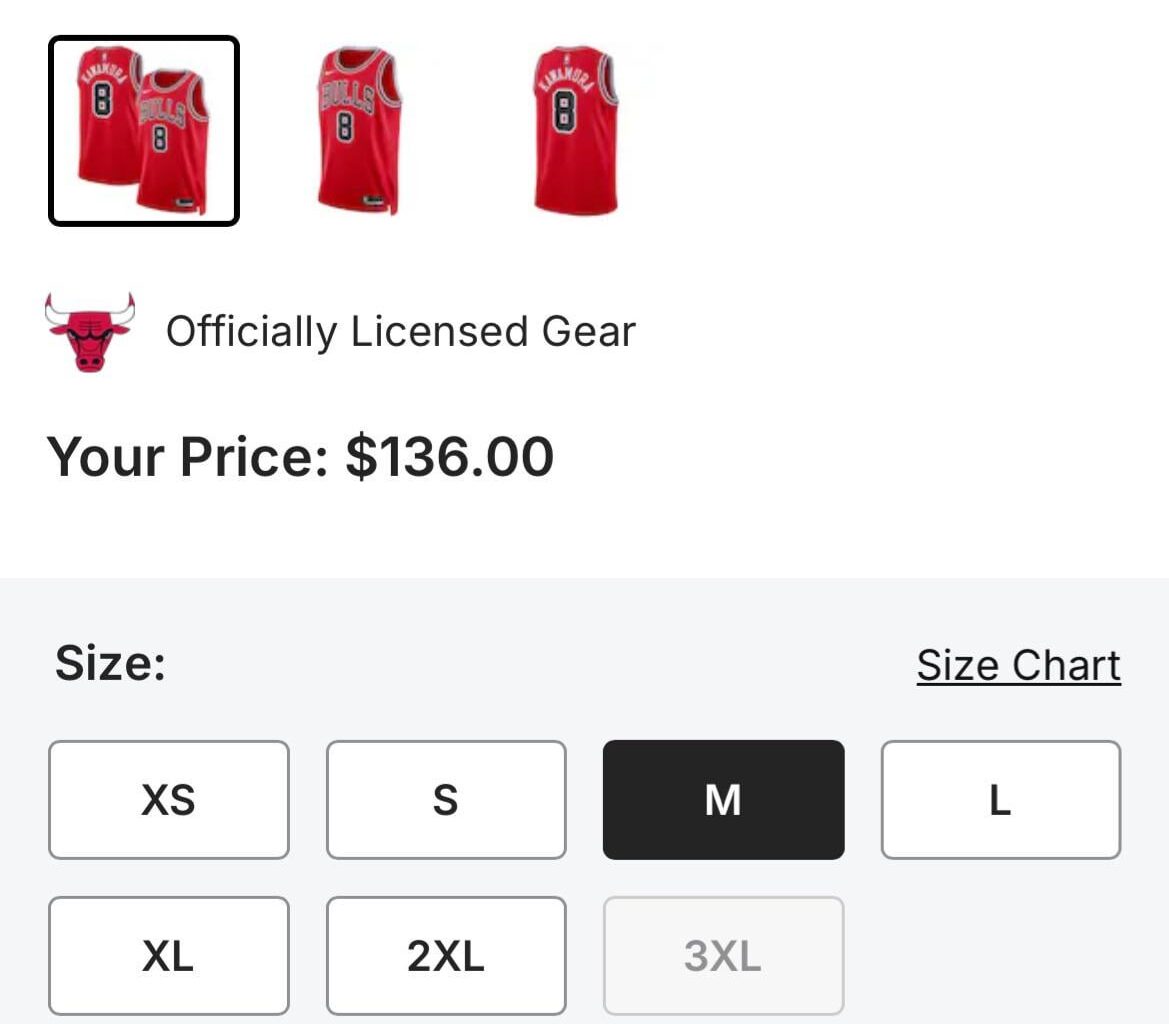This screenshot has width=1169, height=1024.
Task: Select size 2XL
Action: pyautogui.click(x=445, y=954)
